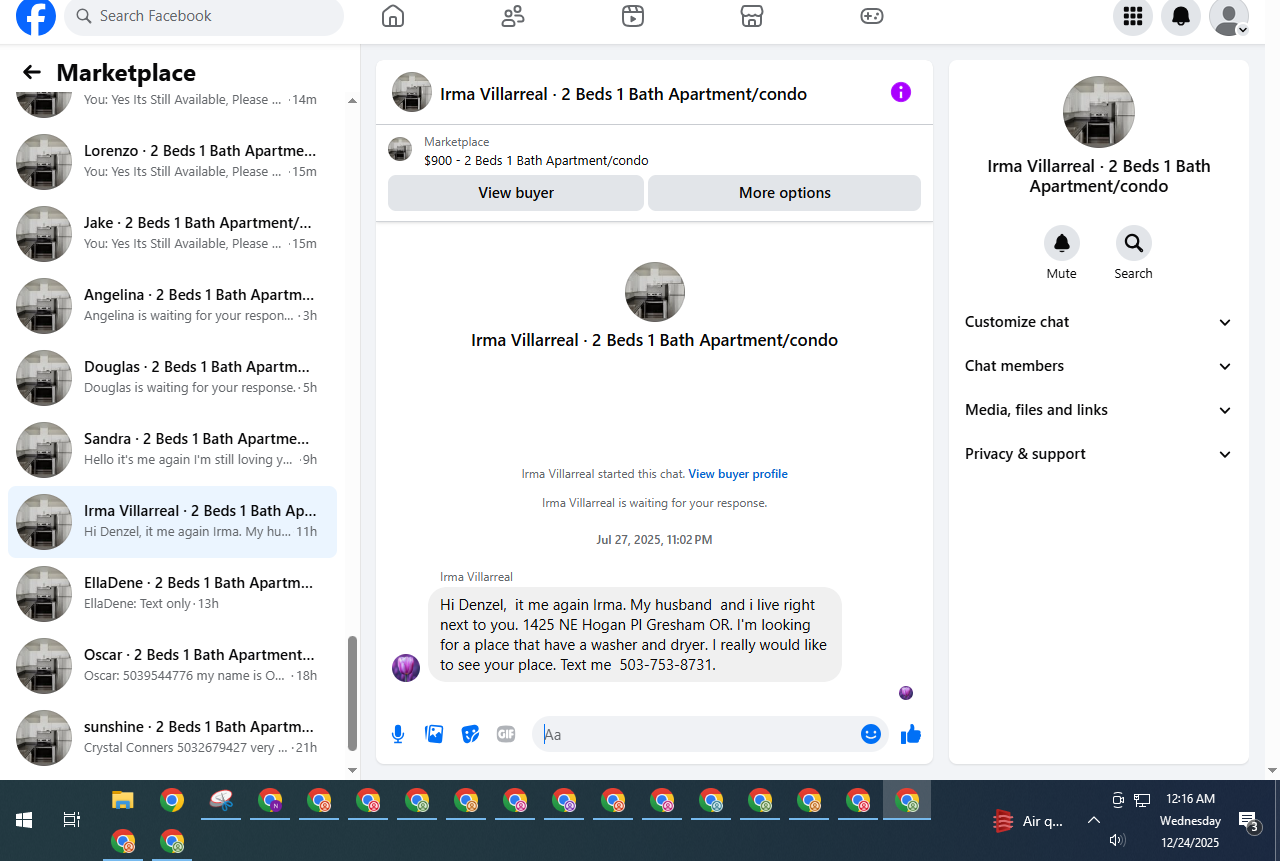Image resolution: width=1280 pixels, height=861 pixels.
Task: Open the Facebook logo home link
Action: tap(36, 16)
